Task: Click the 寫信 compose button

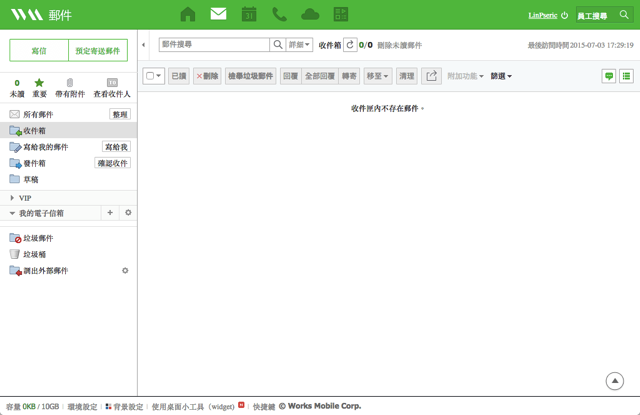Action: click(39, 51)
